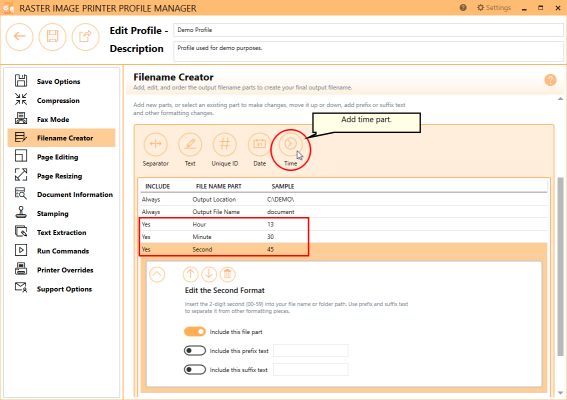Move the Second part up
The height and width of the screenshot is (400, 567).
(191, 275)
